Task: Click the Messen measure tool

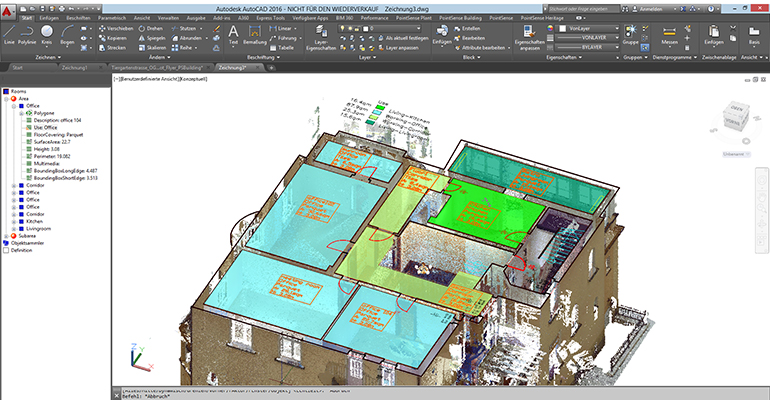Action: click(x=669, y=34)
